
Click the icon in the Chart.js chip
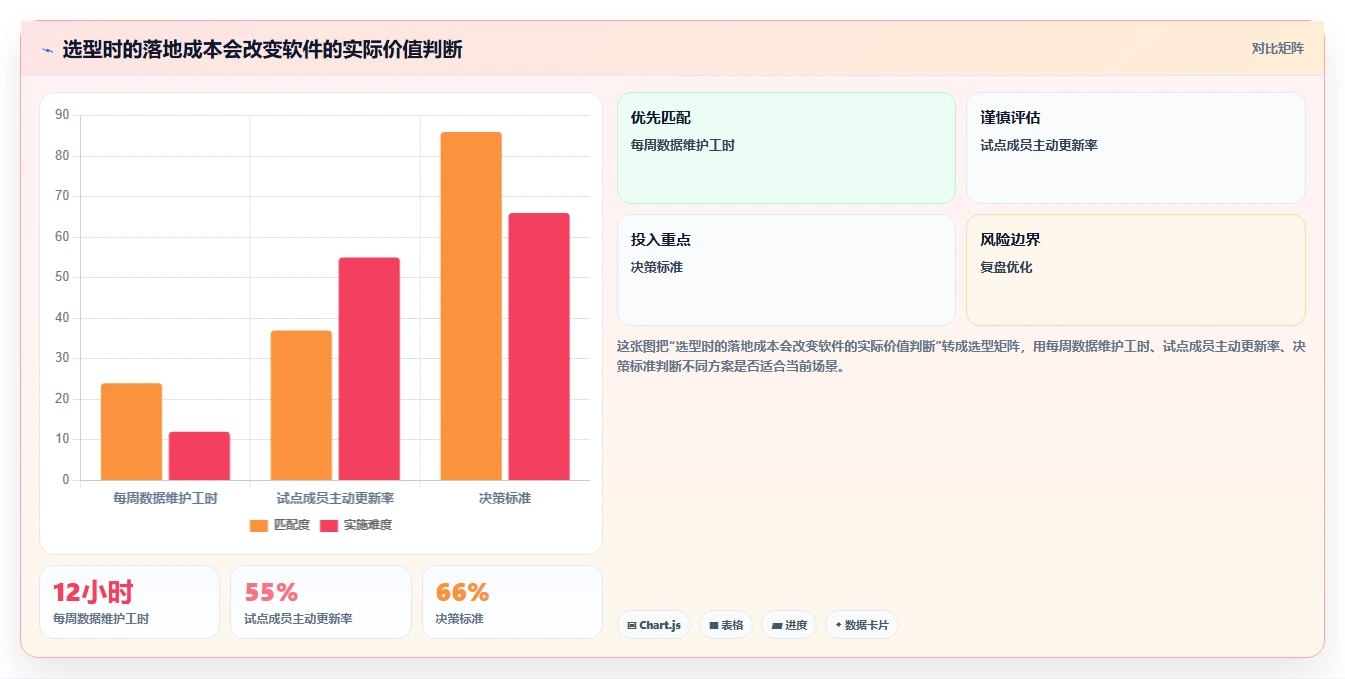coord(632,625)
